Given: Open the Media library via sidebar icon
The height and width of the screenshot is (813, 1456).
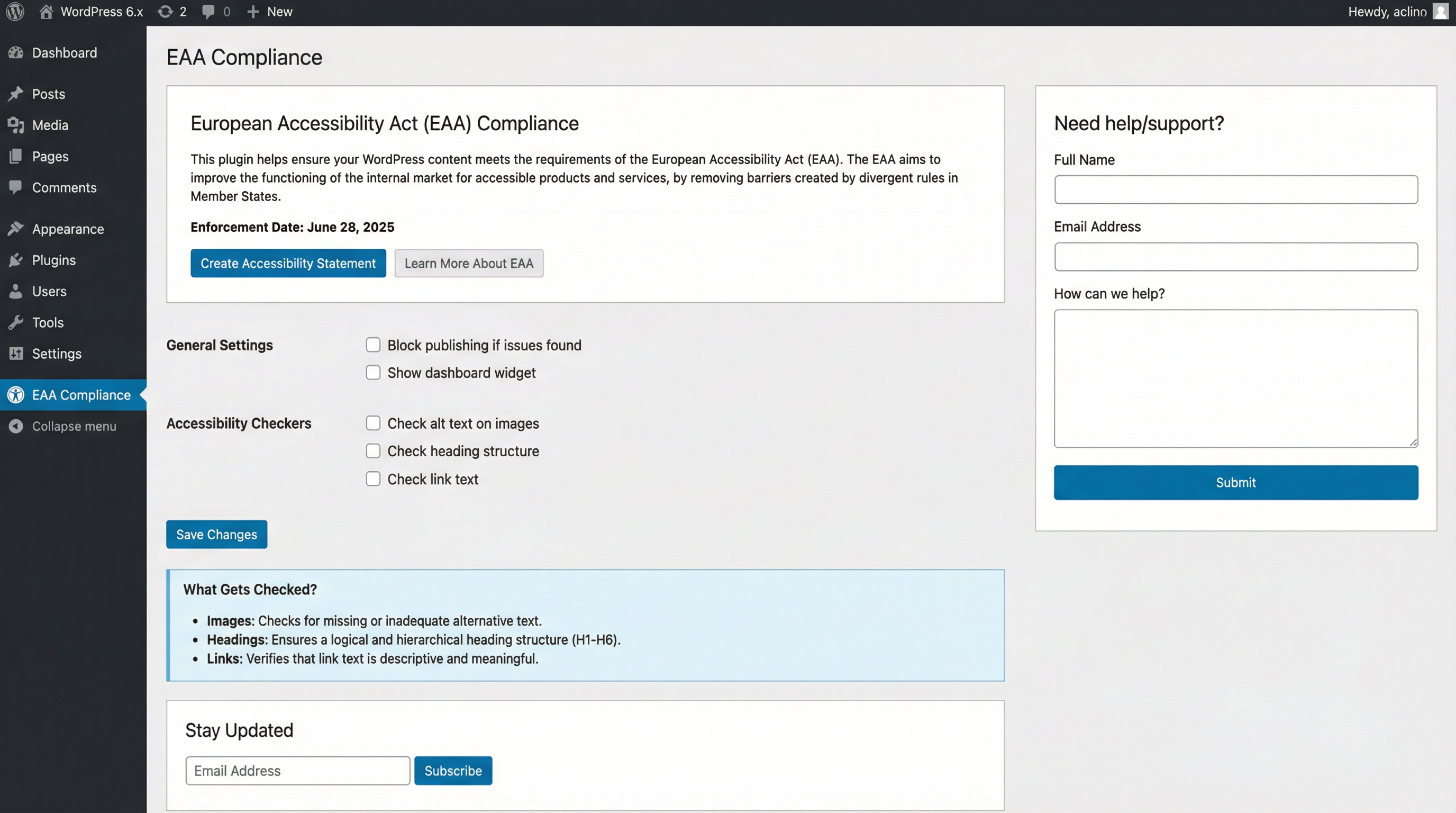Looking at the screenshot, I should (x=16, y=125).
